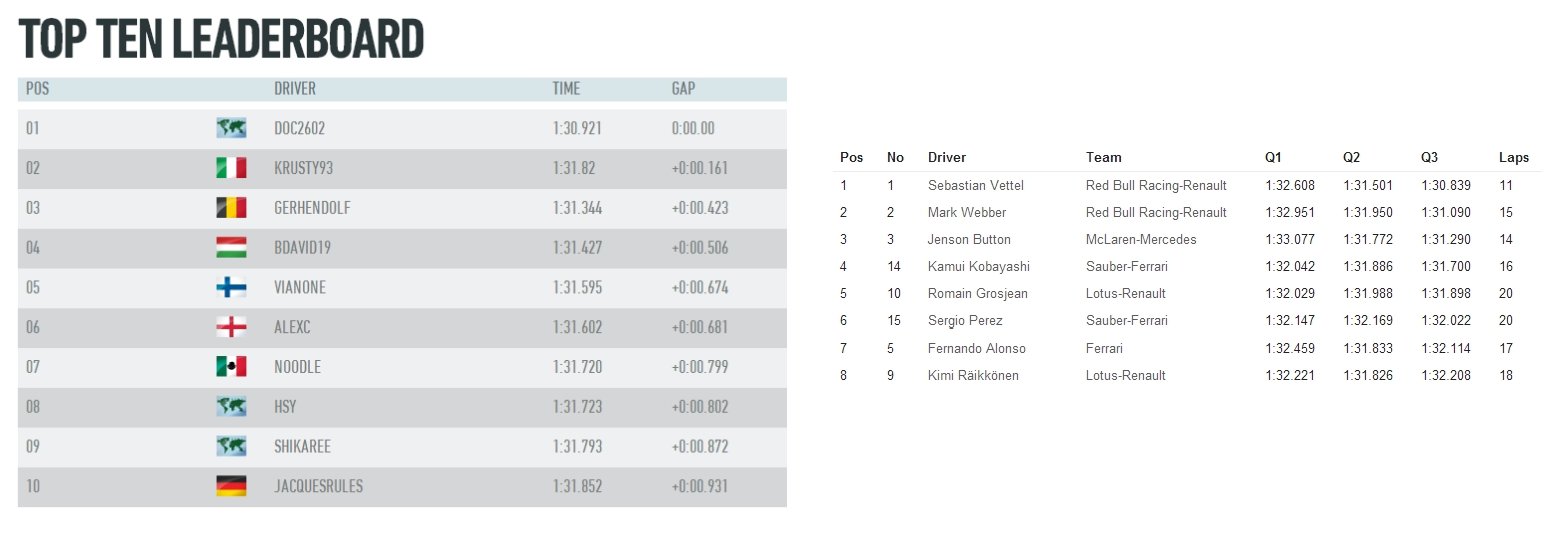Click the Q3 column header
The image size is (1553, 539).
coord(1429,157)
